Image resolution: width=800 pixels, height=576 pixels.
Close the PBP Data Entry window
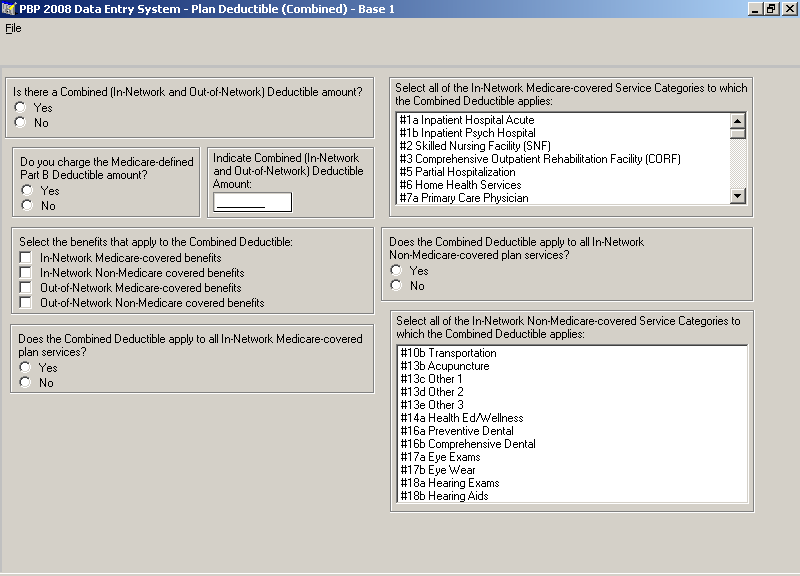point(788,9)
